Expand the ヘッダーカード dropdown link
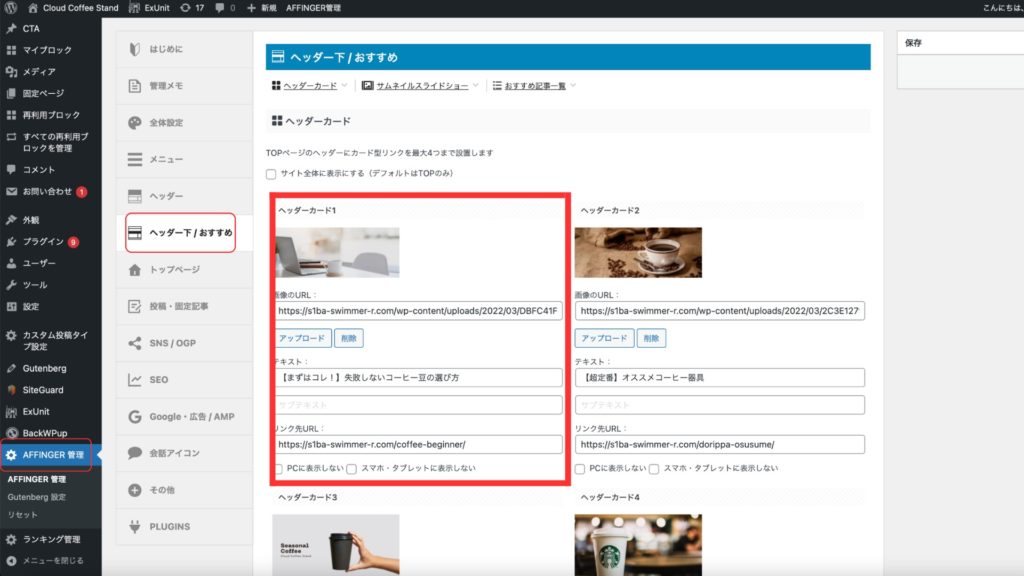Screen dimensions: 1024x576 (x=310, y=86)
